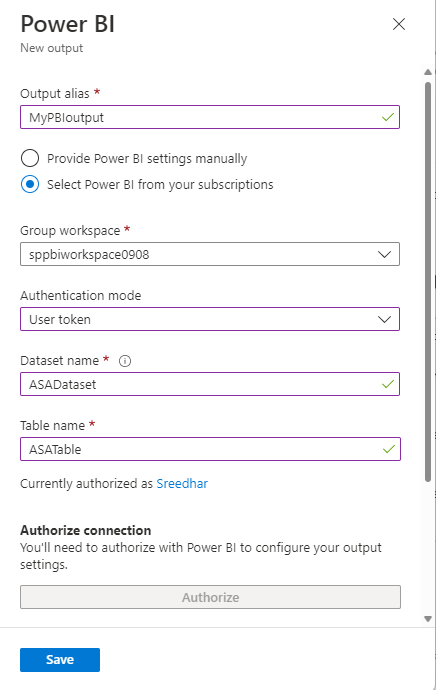Viewport: 436px width, 690px height.
Task: Click the green checkmark in Table name
Action: pyautogui.click(x=388, y=449)
